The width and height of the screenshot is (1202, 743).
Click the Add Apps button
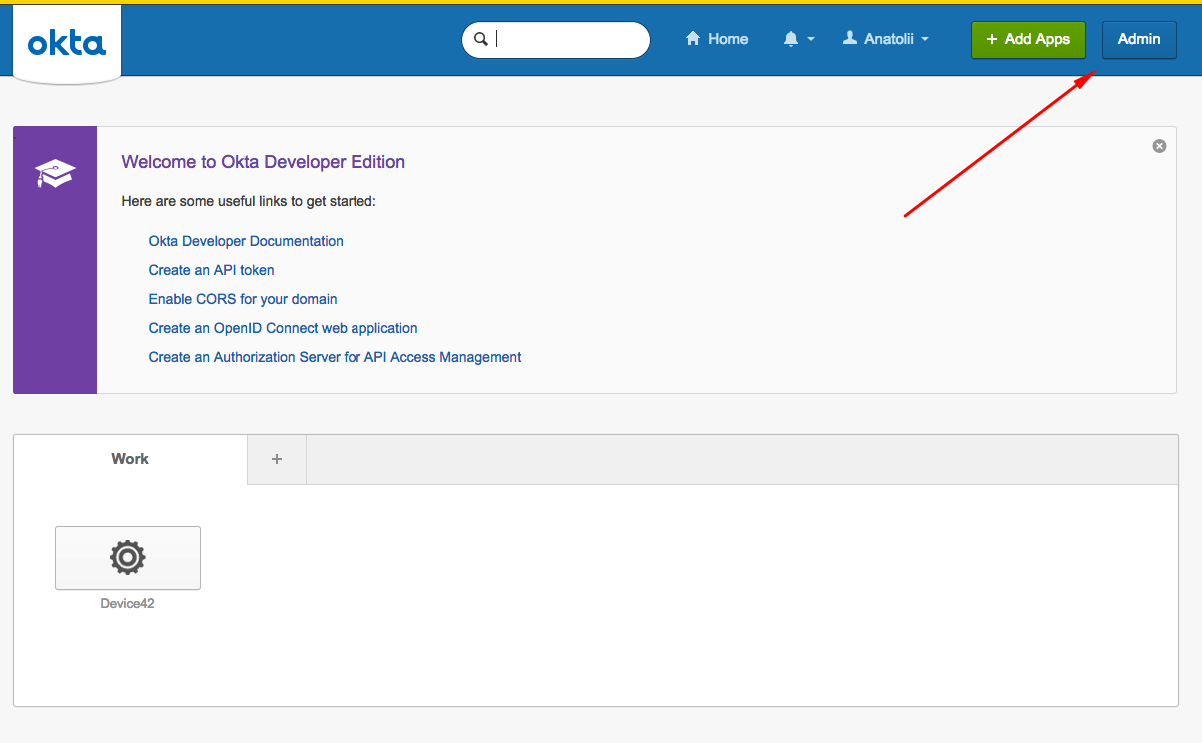click(x=1028, y=39)
